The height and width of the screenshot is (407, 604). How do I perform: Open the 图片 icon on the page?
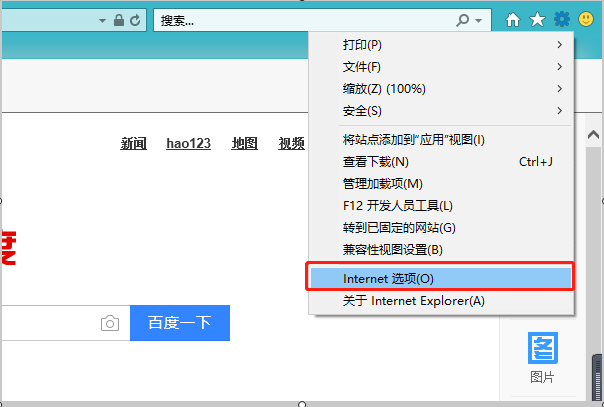click(543, 356)
